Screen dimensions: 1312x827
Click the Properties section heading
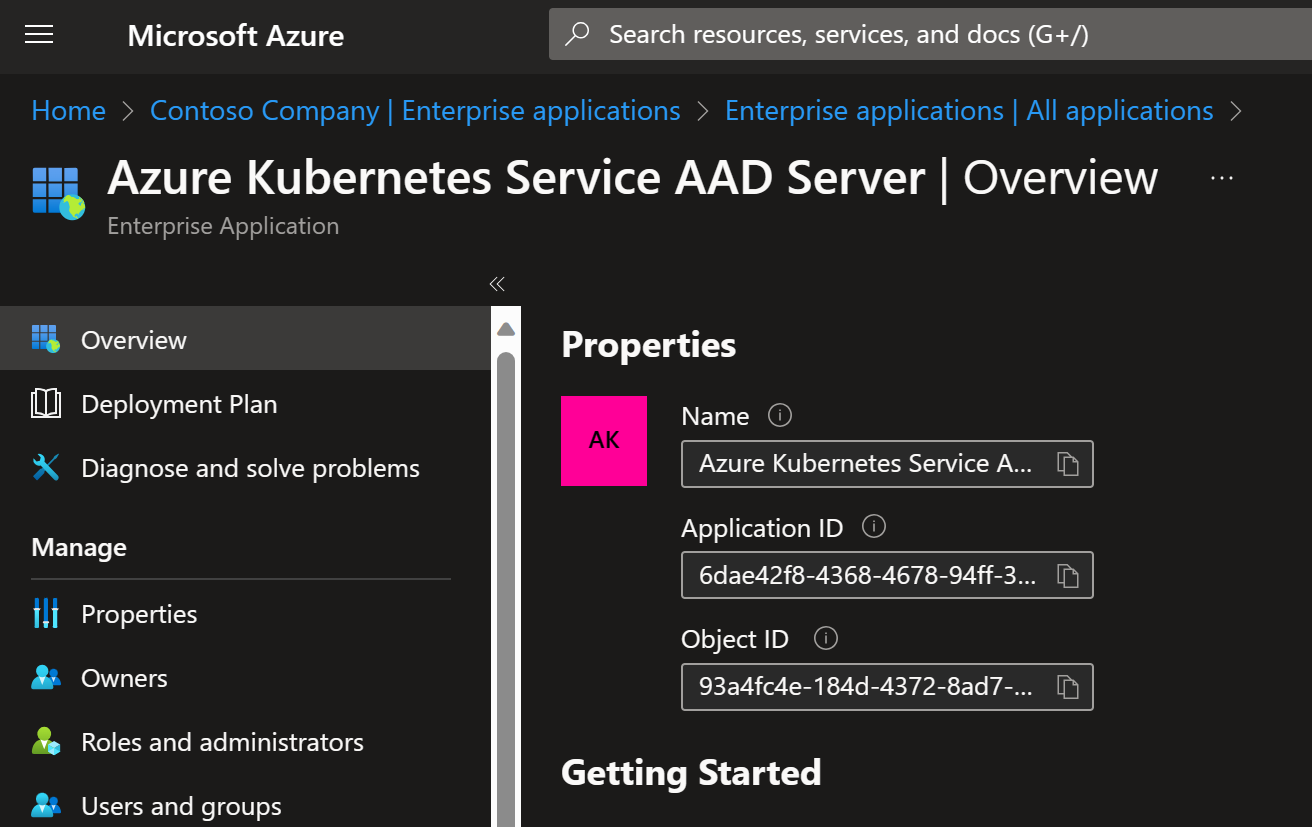tap(648, 345)
